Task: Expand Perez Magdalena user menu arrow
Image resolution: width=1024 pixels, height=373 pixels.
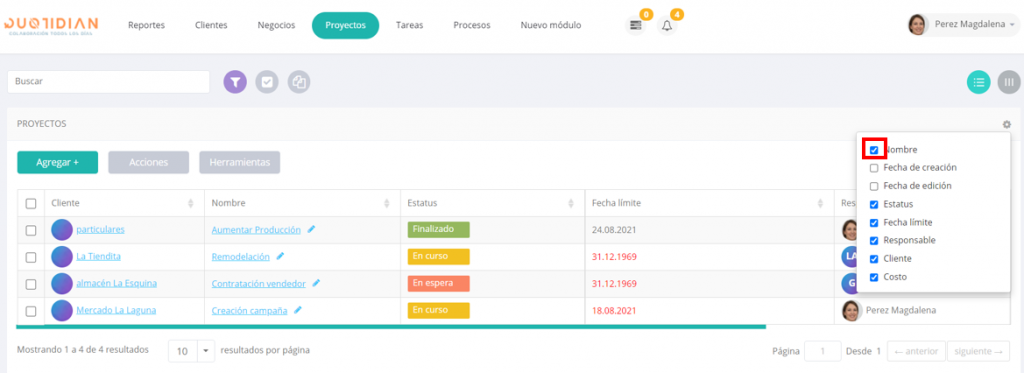Action: [x=1012, y=25]
